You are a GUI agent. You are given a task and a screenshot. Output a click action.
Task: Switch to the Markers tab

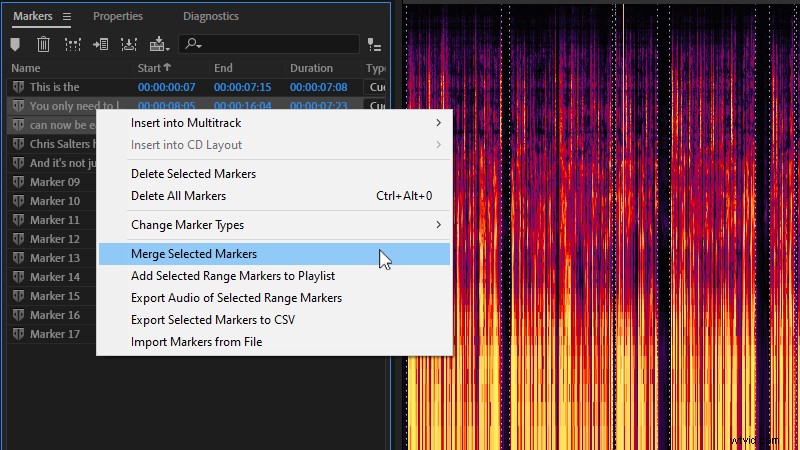(x=33, y=16)
